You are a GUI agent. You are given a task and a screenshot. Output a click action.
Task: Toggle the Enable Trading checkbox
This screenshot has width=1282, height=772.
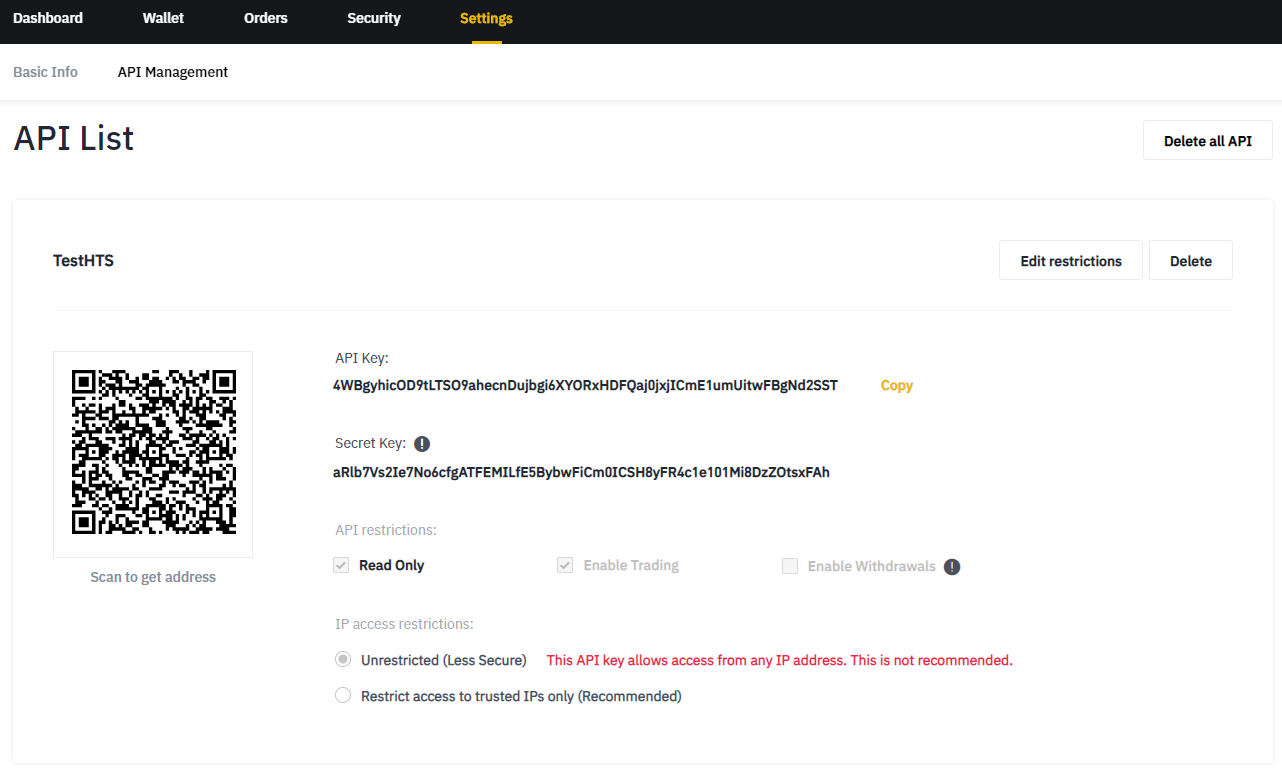pyautogui.click(x=565, y=565)
